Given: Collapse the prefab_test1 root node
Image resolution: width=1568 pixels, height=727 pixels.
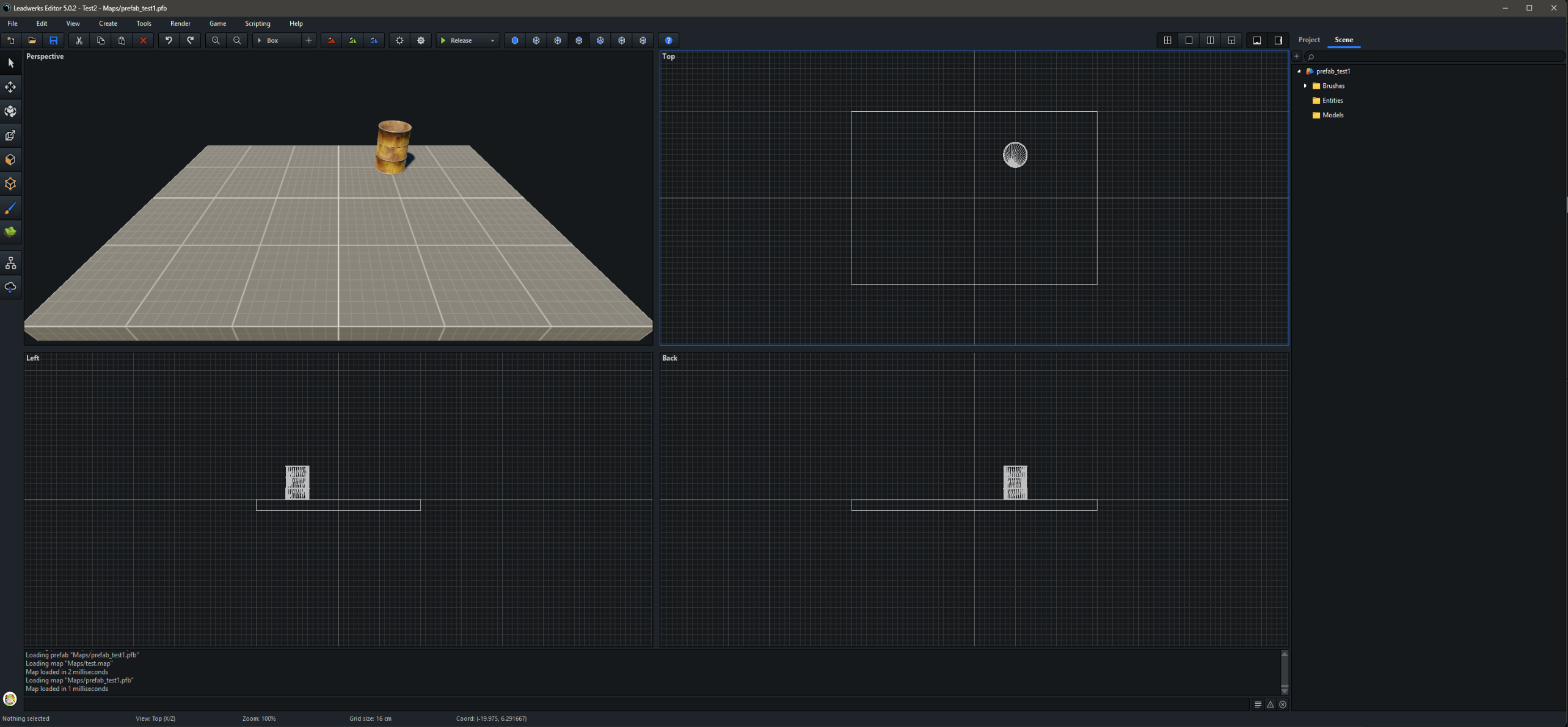Looking at the screenshot, I should (1299, 71).
